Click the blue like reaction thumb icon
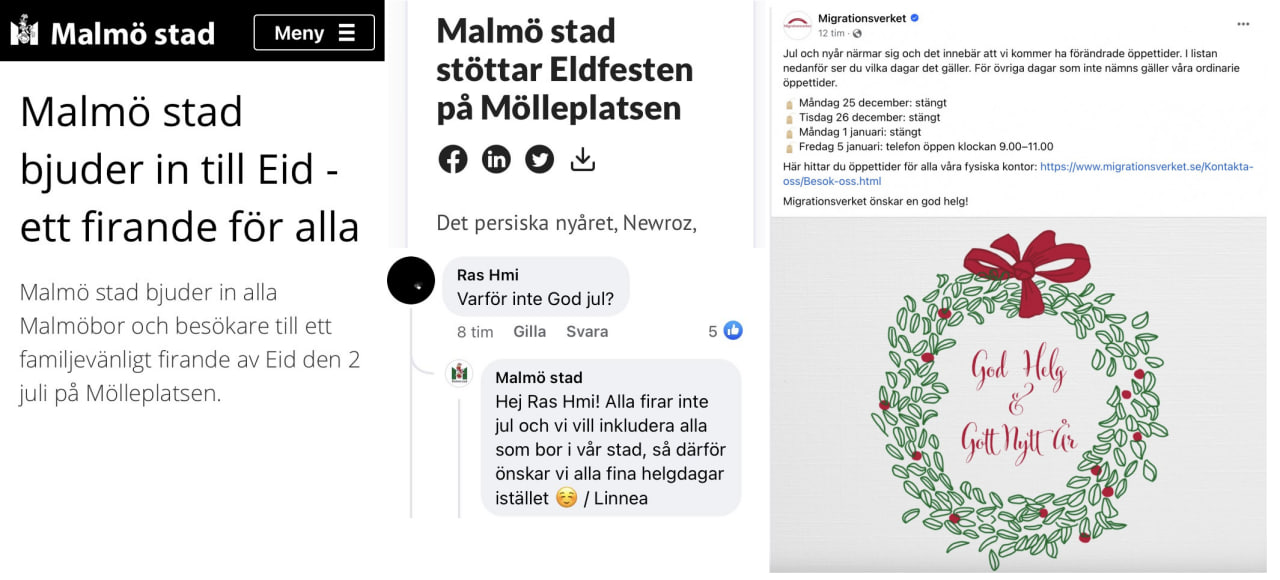This screenshot has width=1280, height=580. (733, 331)
